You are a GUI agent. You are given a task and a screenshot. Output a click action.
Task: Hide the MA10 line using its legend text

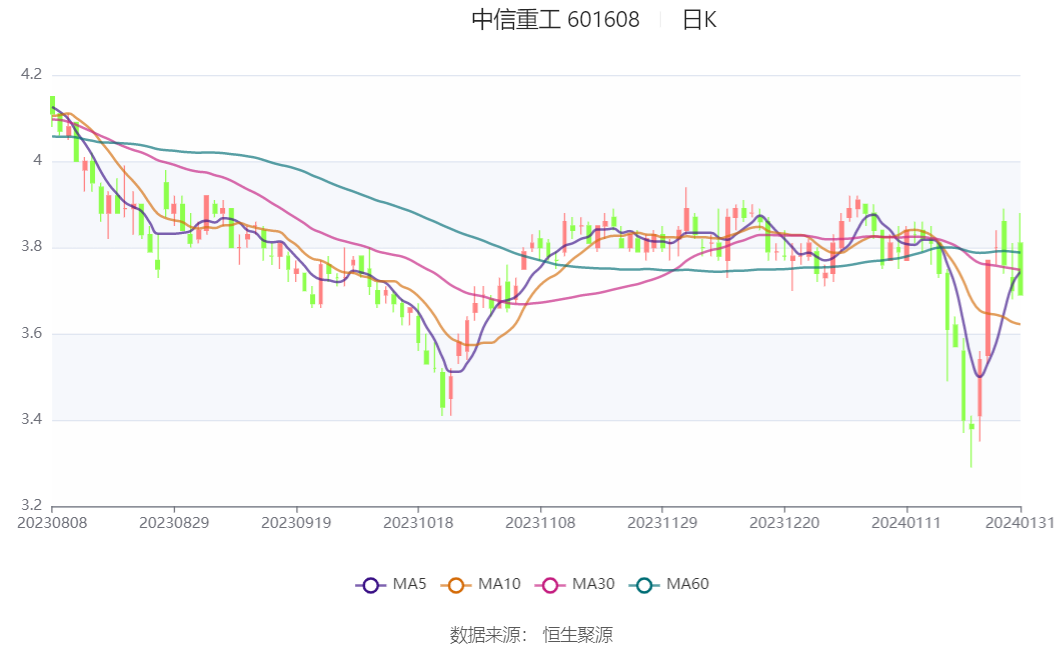pyautogui.click(x=498, y=585)
